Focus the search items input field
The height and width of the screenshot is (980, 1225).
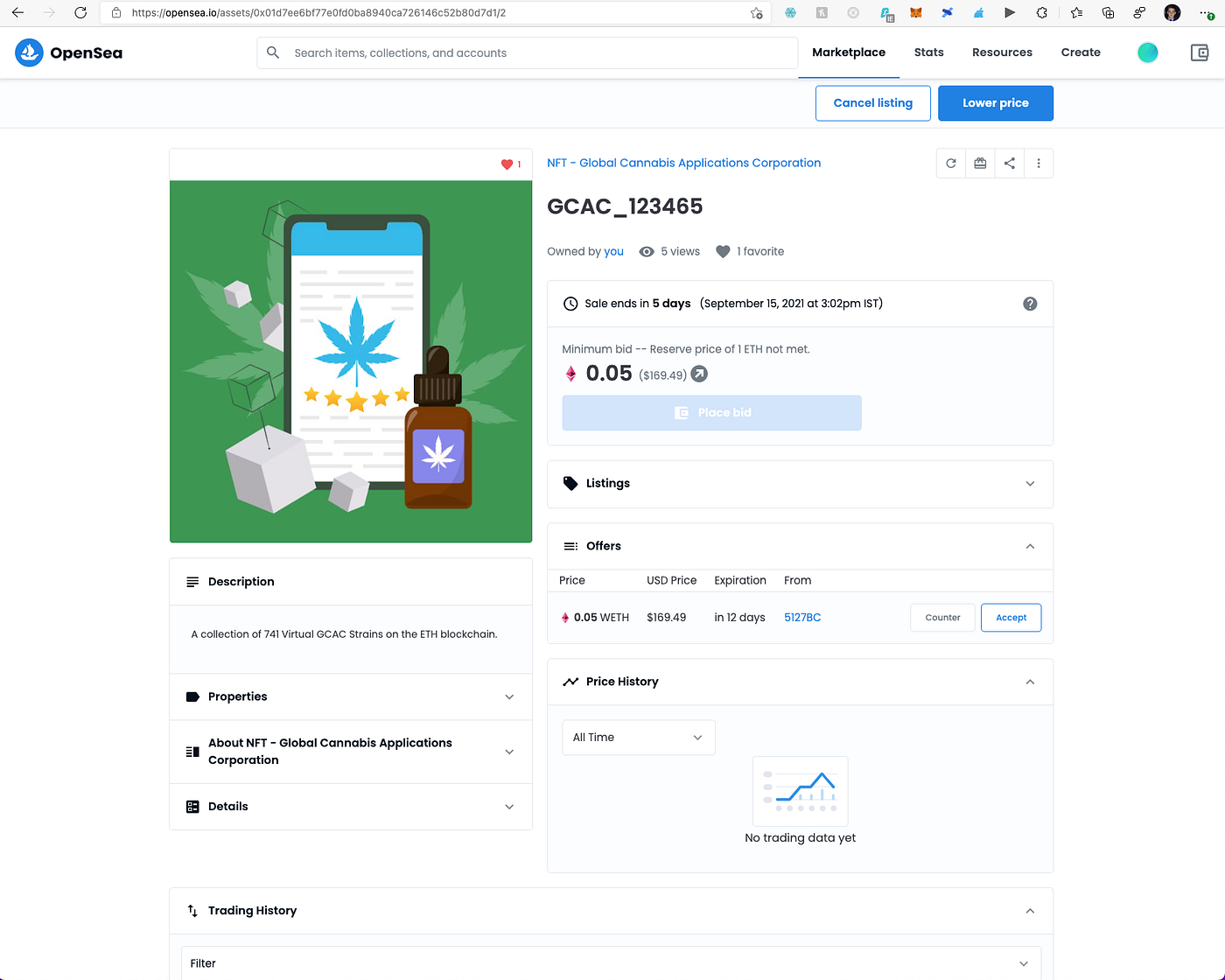[x=527, y=52]
